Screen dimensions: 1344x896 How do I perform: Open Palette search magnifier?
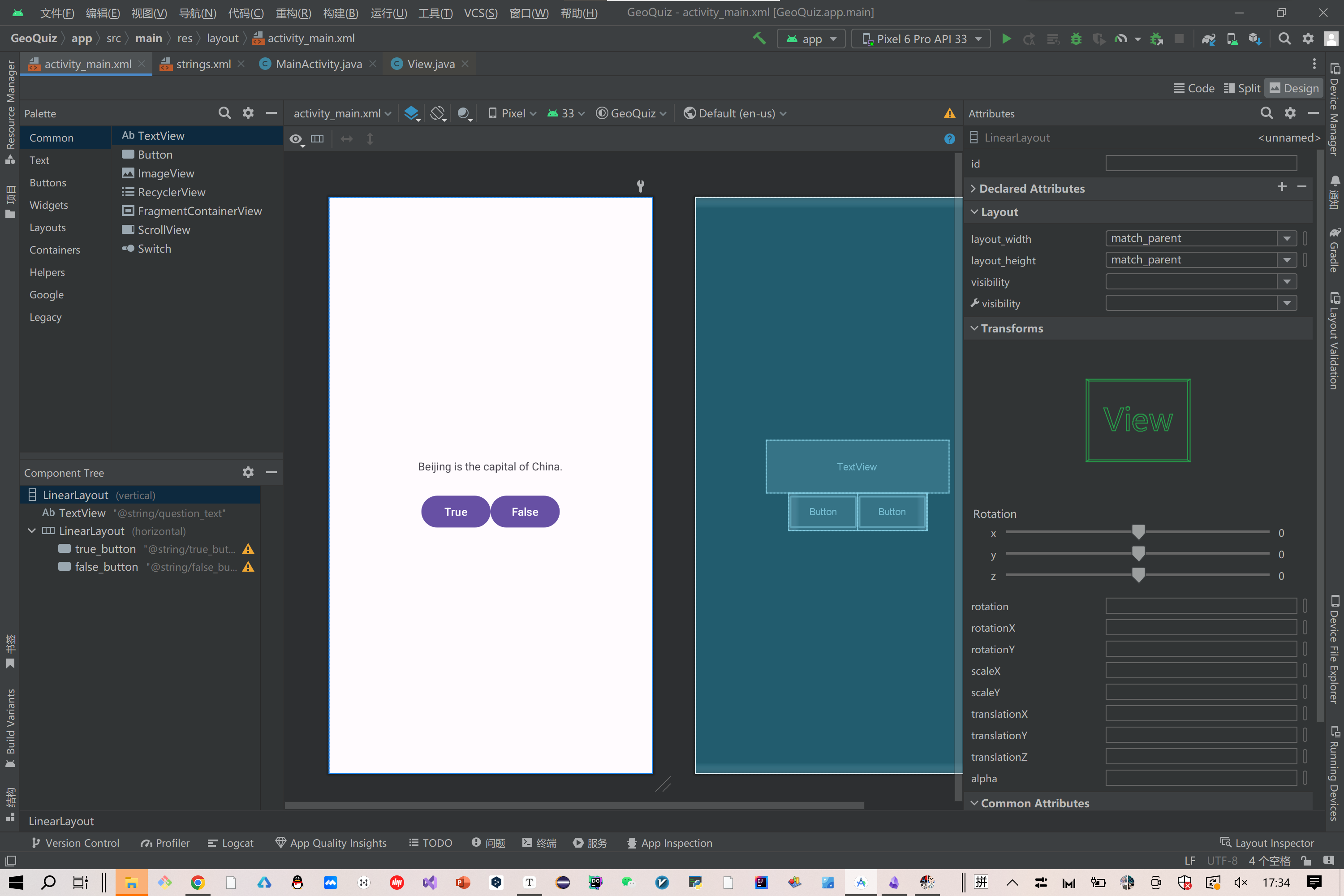point(224,113)
